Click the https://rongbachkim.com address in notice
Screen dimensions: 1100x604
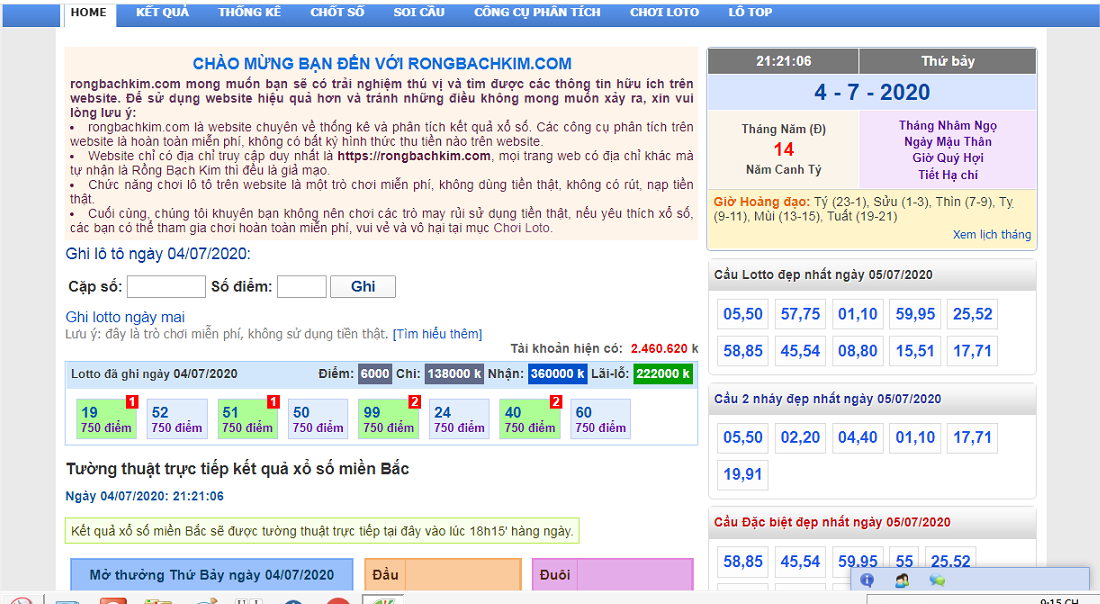[x=413, y=156]
